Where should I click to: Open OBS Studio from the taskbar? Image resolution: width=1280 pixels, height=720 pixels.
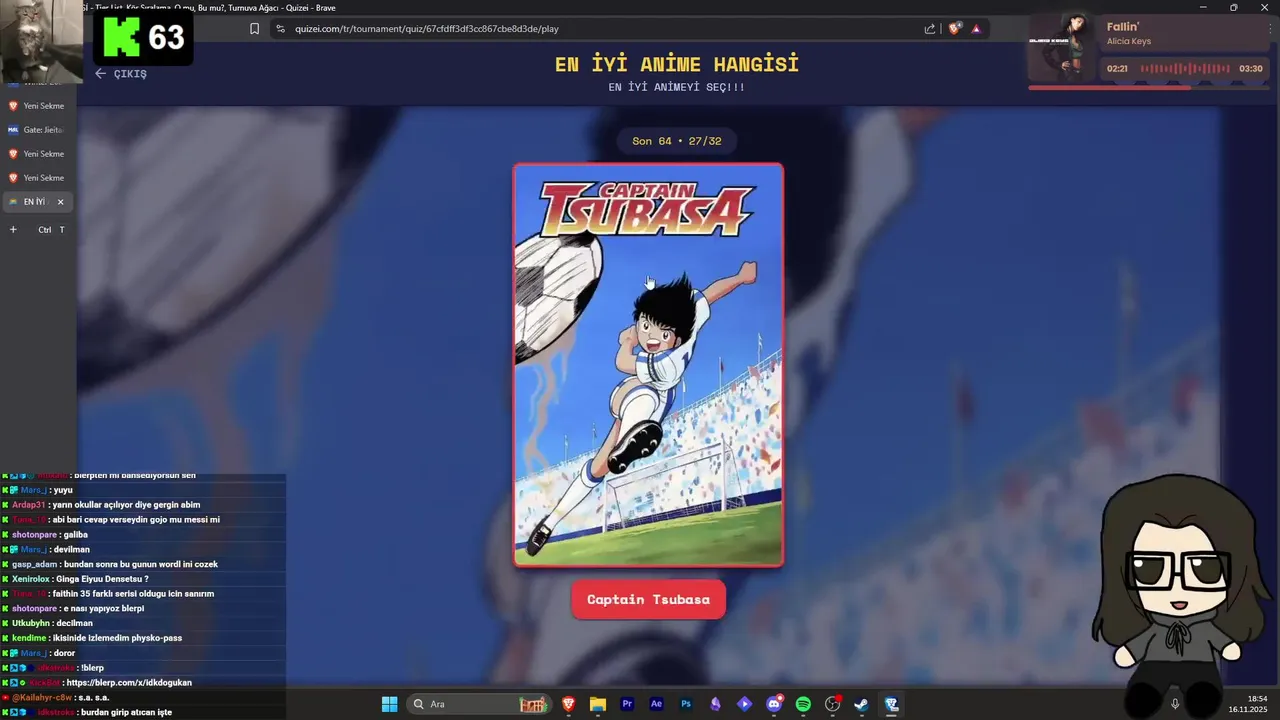click(x=832, y=704)
